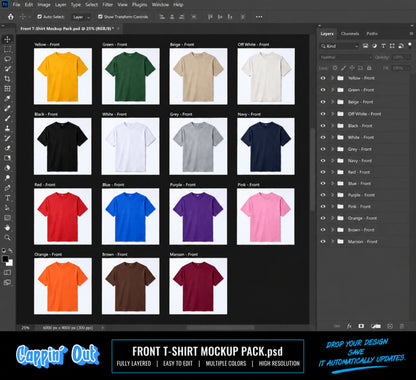Add a layer style via fx icon
Image resolution: width=416 pixels, height=380 pixels.
pyautogui.click(x=349, y=326)
